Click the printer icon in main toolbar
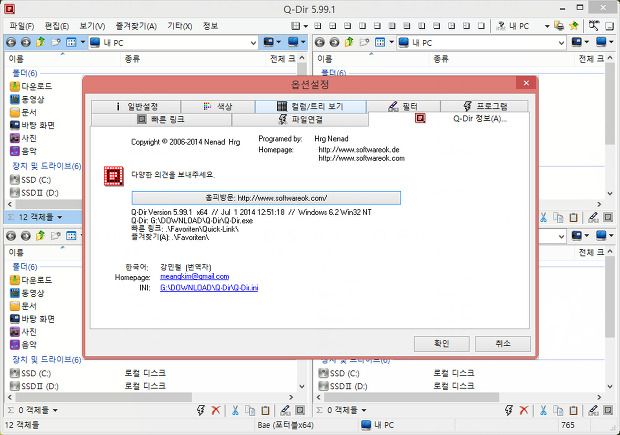The height and width of the screenshot is (435, 620). pyautogui.click(x=559, y=26)
